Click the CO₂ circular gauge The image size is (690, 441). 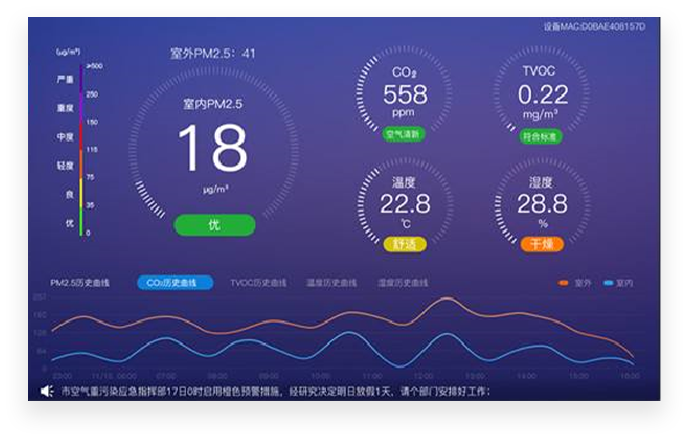pos(404,96)
